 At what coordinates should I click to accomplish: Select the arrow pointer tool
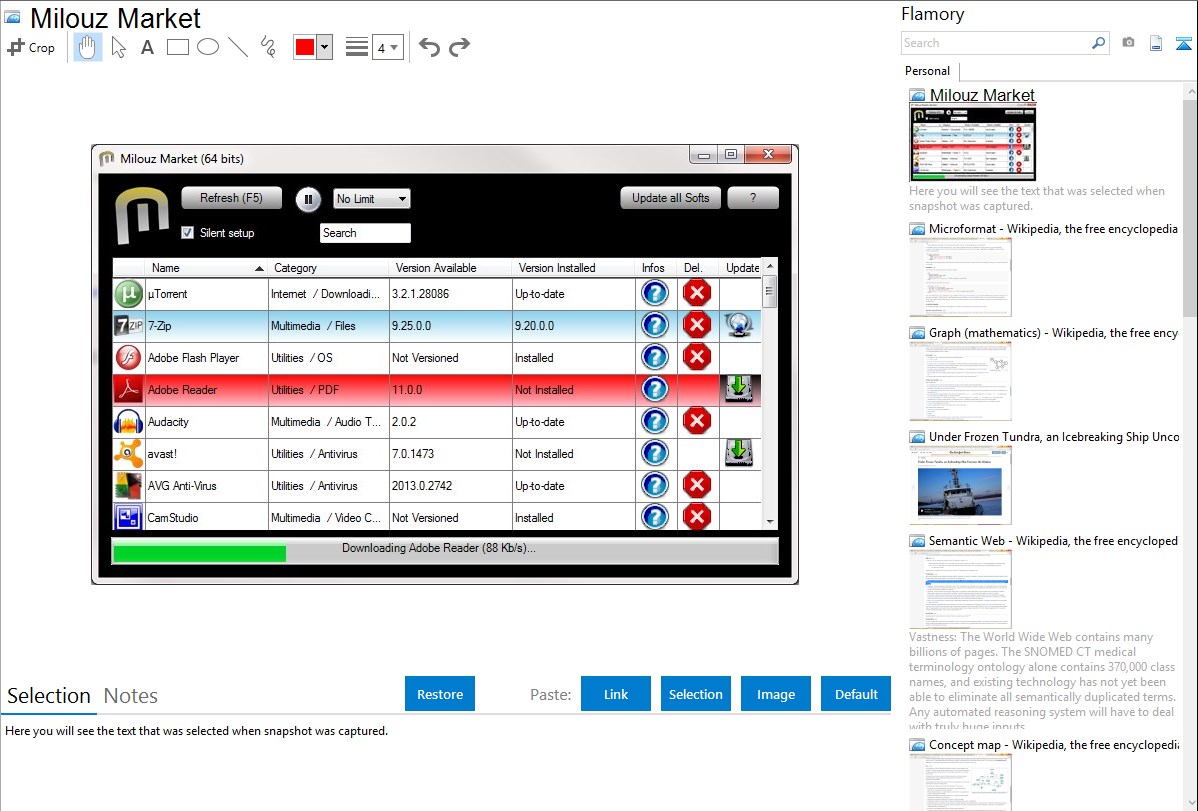pos(118,47)
